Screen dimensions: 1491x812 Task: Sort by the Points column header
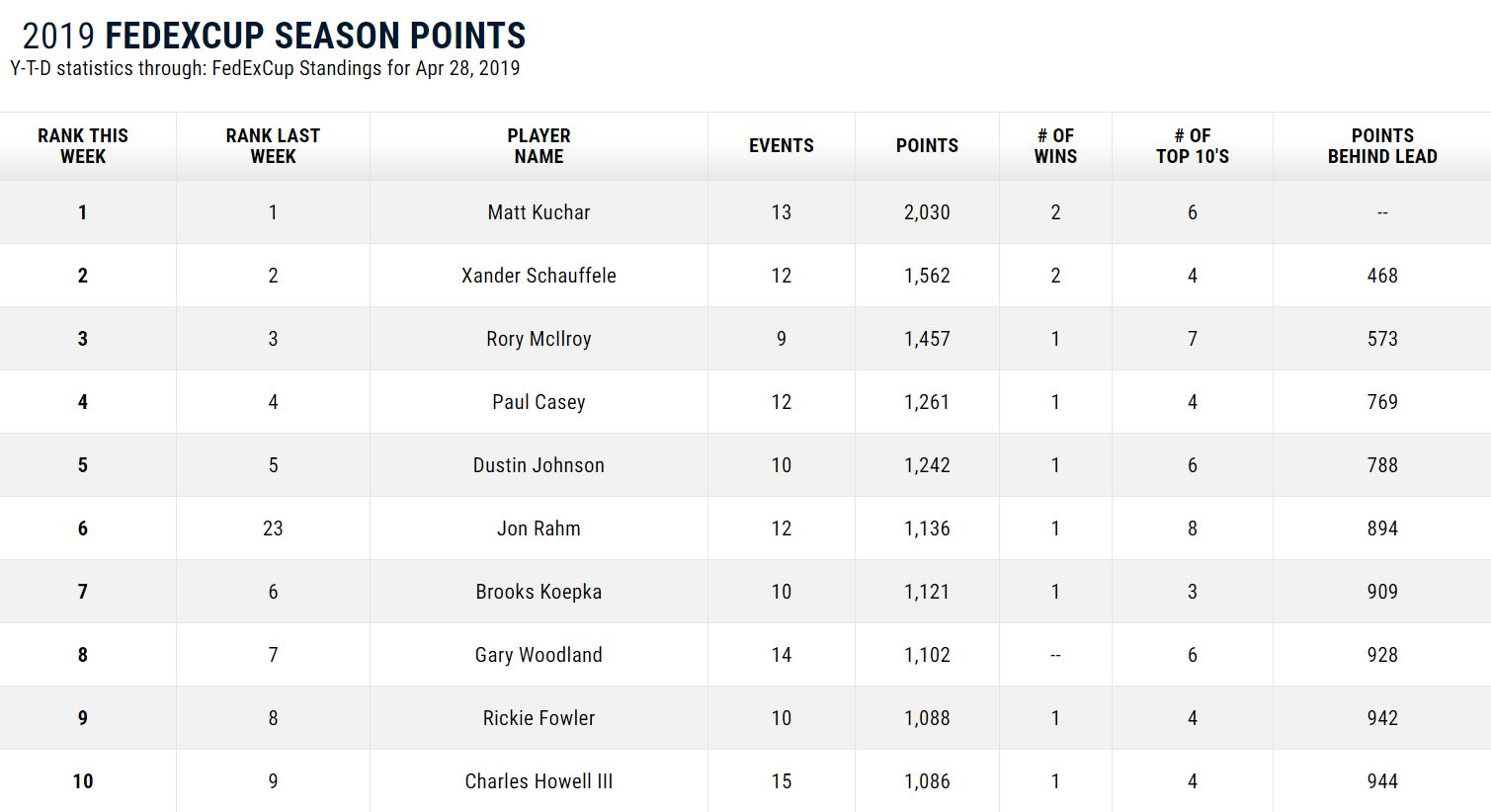pyautogui.click(x=927, y=146)
